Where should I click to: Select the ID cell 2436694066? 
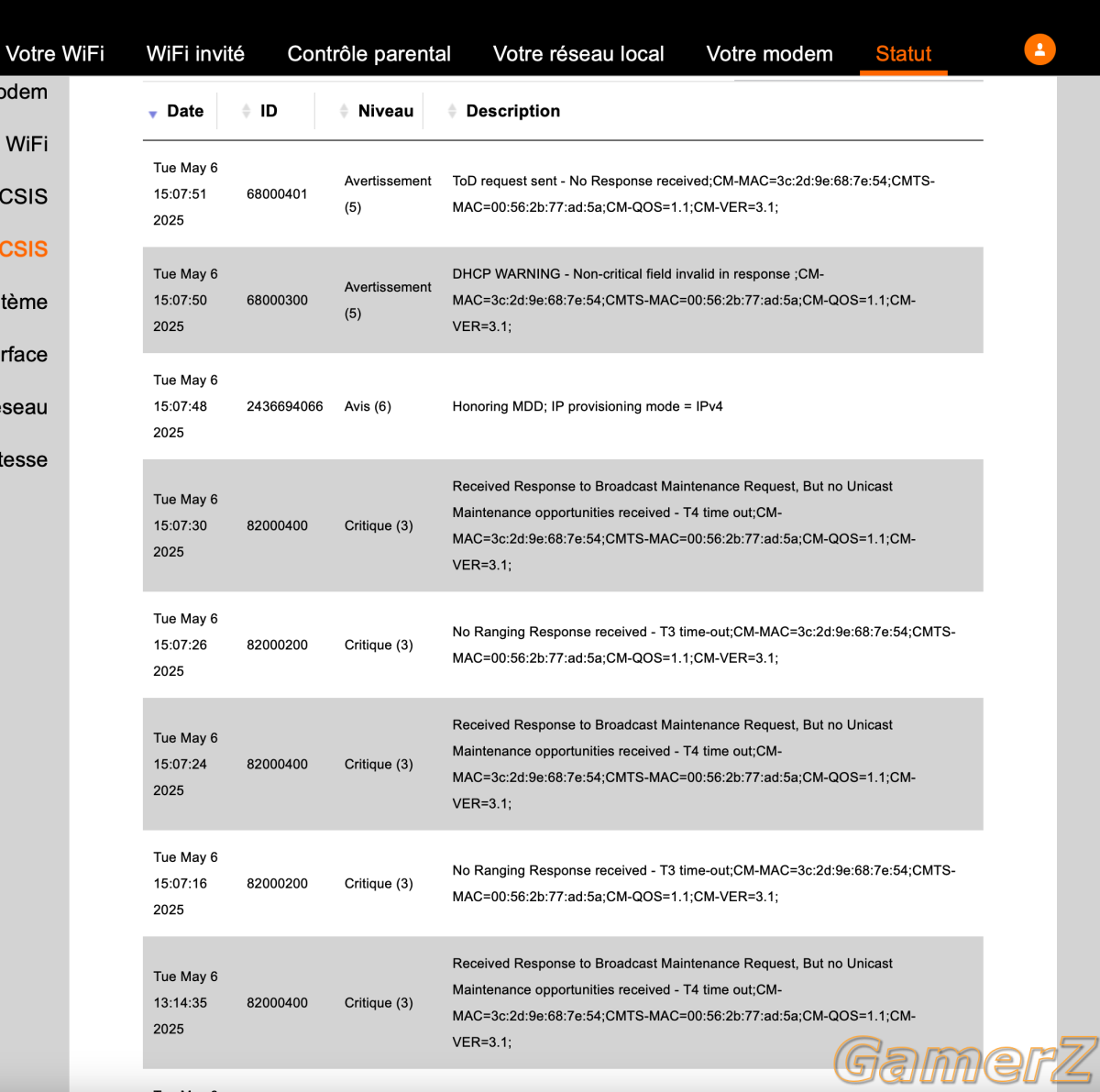[x=285, y=406]
